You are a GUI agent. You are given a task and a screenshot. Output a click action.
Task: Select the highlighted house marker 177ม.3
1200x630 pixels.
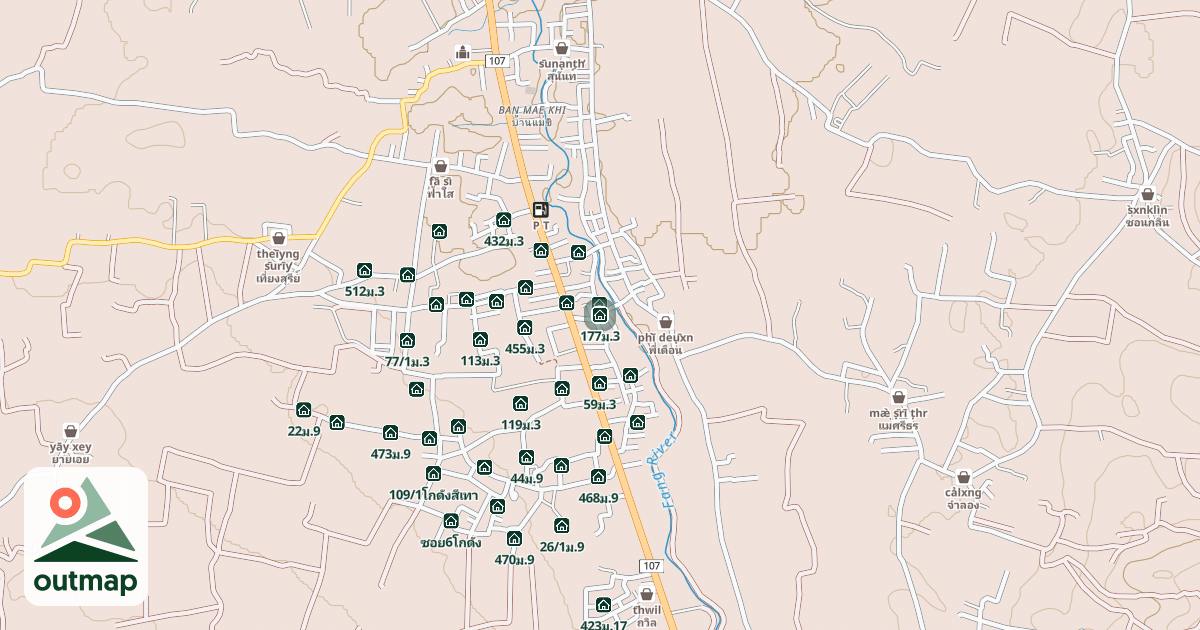(600, 316)
